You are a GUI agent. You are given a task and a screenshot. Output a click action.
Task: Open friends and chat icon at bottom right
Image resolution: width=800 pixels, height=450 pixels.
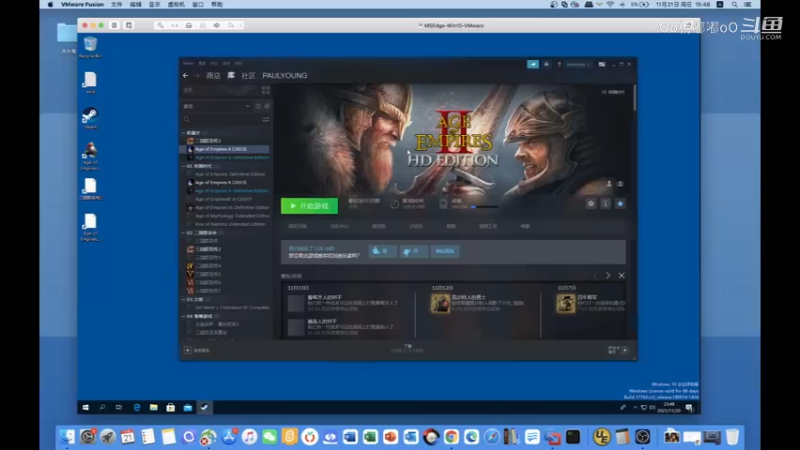[625, 350]
